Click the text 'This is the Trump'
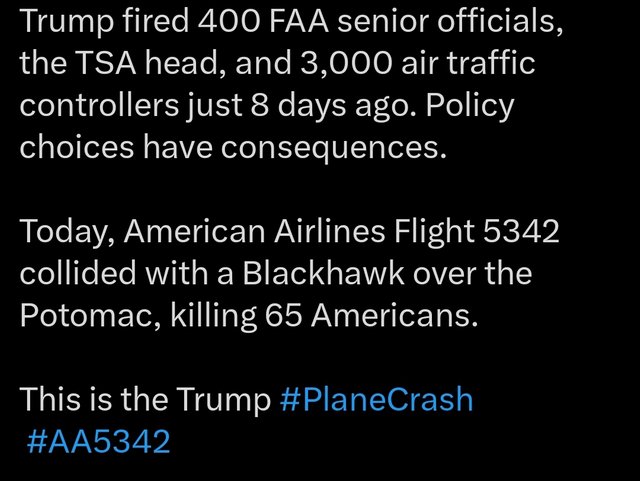 (x=145, y=400)
